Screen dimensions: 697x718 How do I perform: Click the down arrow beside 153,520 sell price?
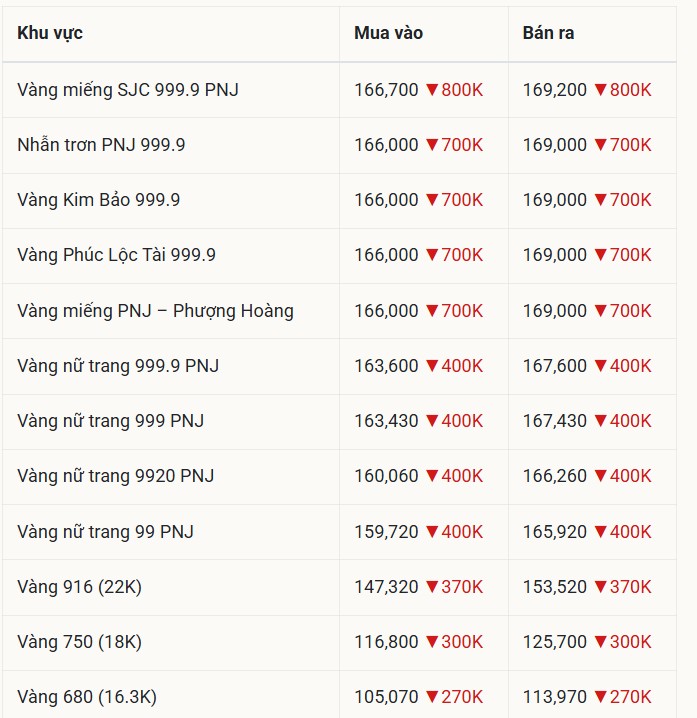600,587
